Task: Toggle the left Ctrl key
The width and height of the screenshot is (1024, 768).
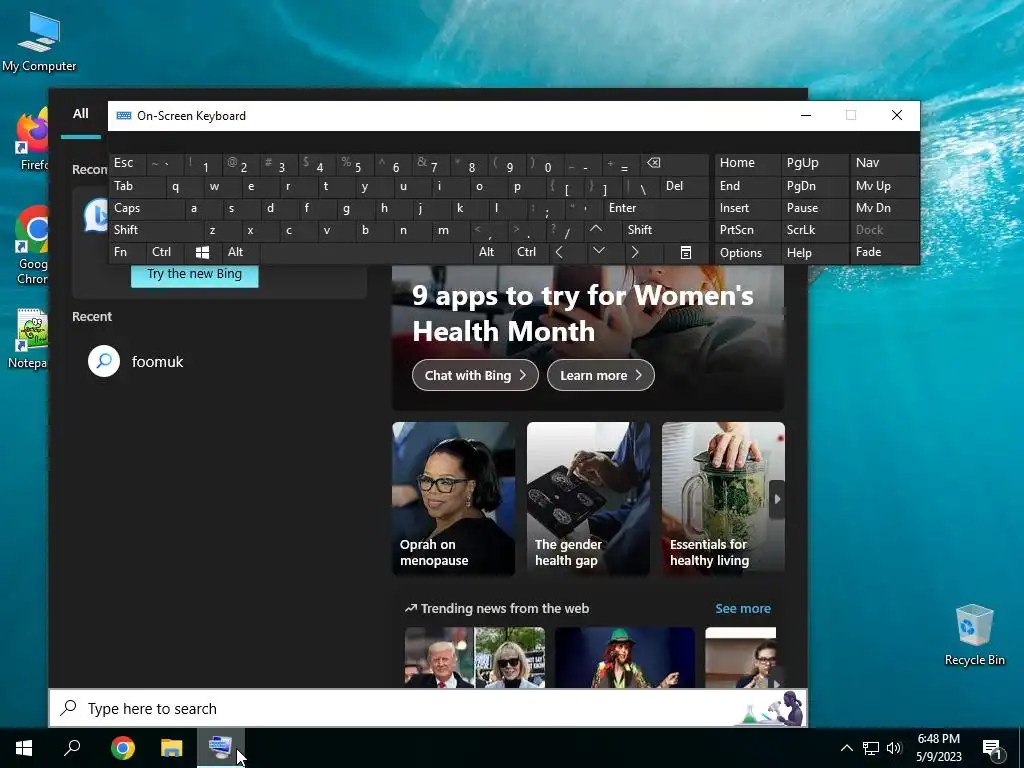Action: (165, 252)
